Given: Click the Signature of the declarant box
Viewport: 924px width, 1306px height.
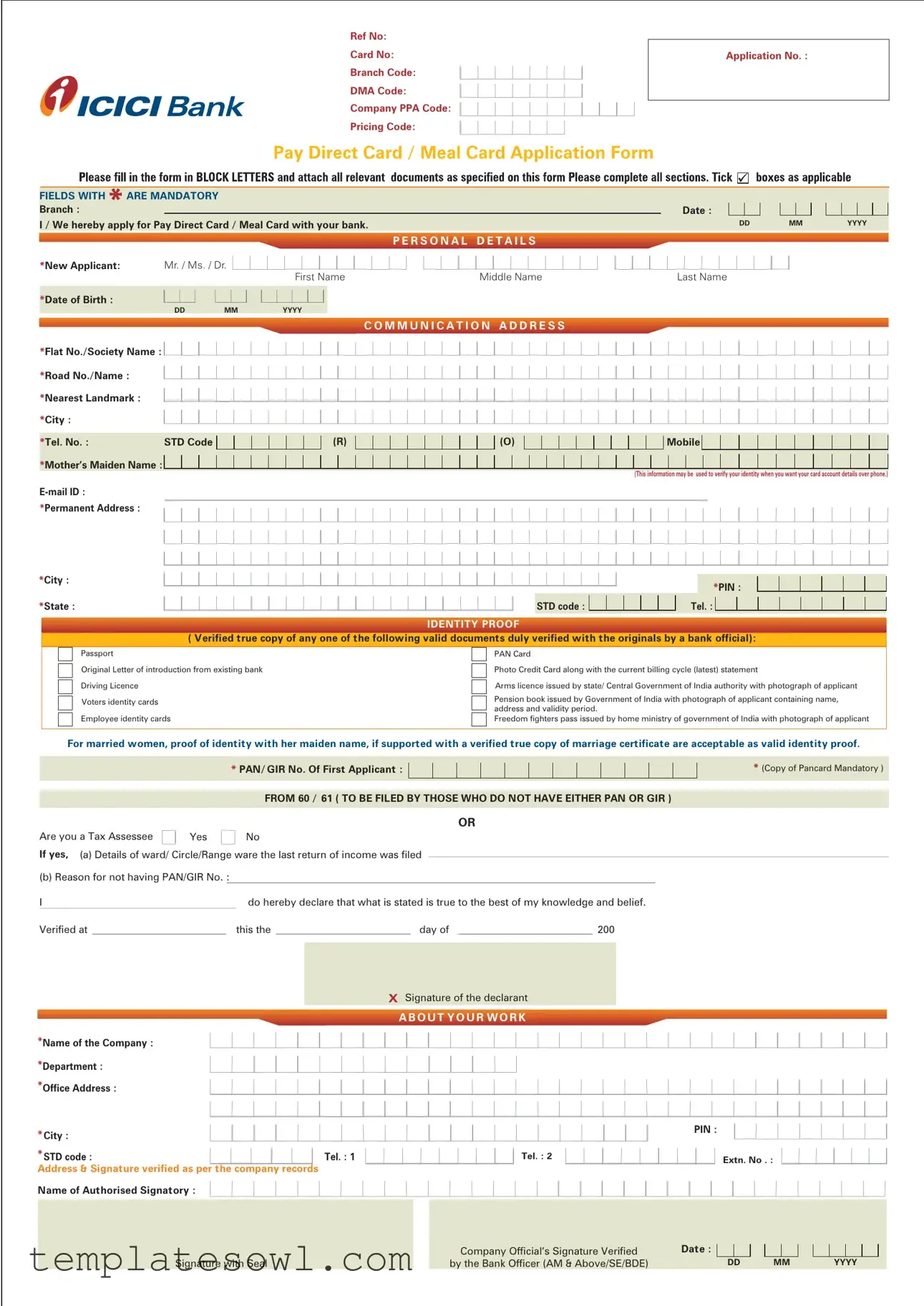Looking at the screenshot, I should coord(460,974).
